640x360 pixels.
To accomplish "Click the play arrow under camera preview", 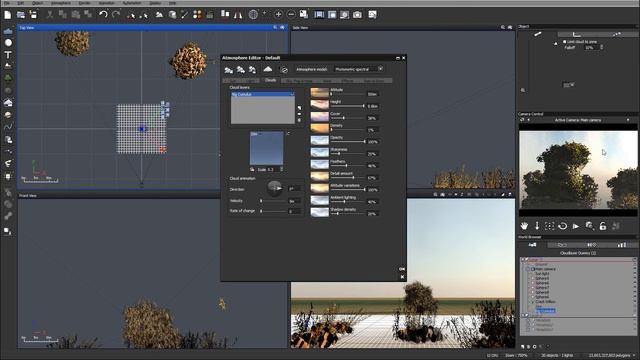I will click(576, 226).
